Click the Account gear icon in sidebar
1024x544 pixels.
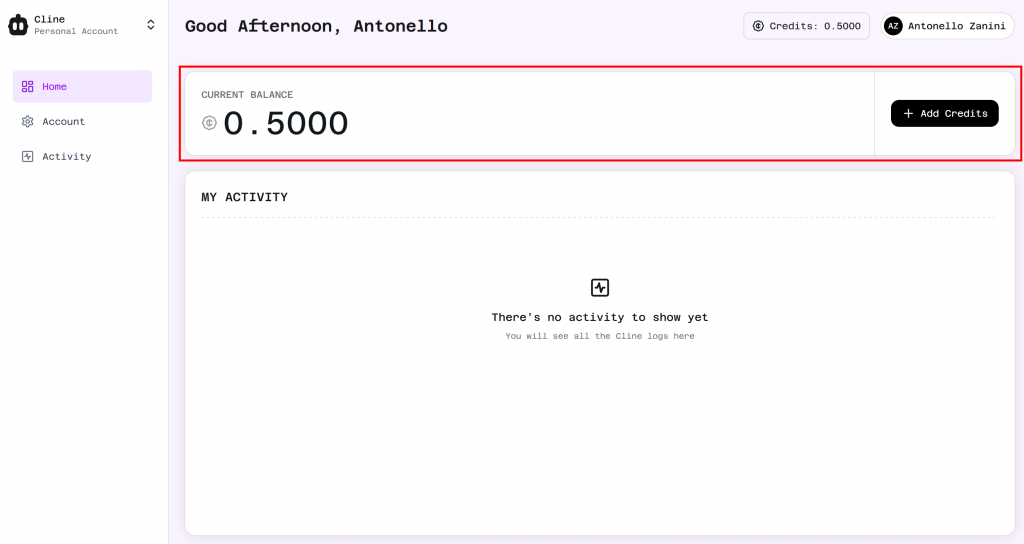click(x=28, y=122)
